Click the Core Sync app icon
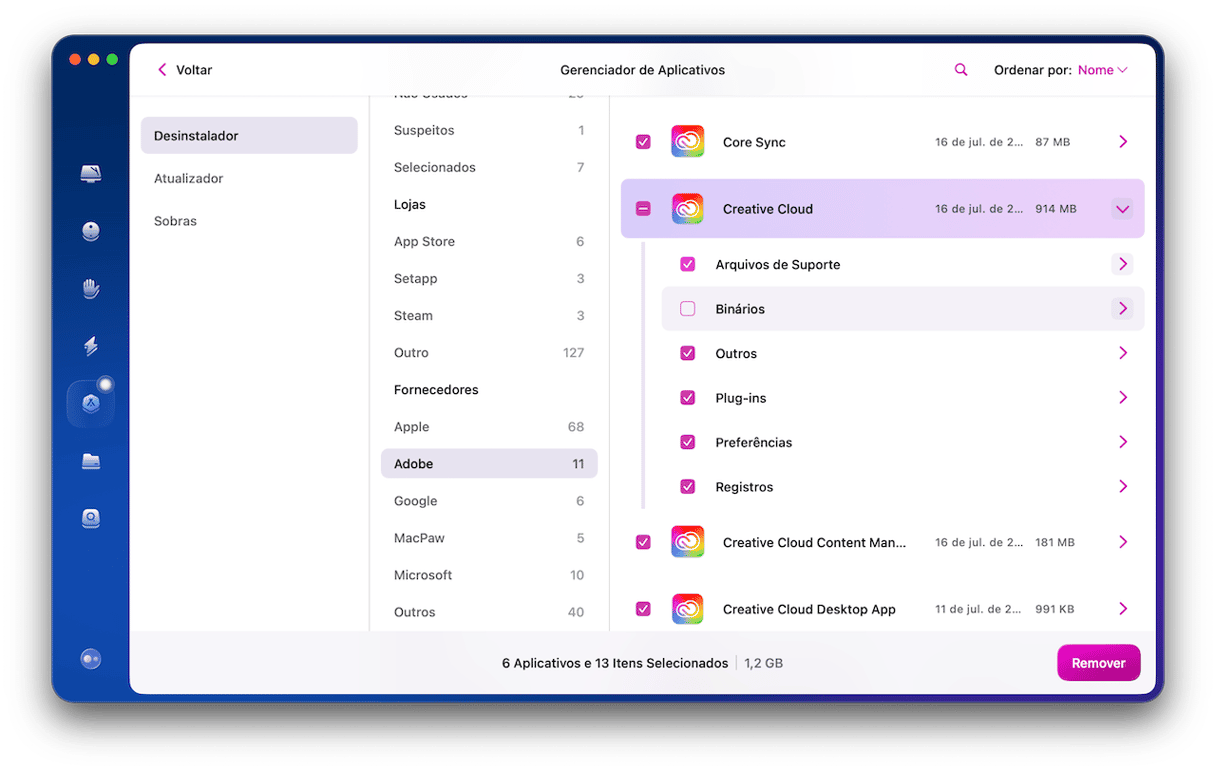This screenshot has height=771, width=1216. click(x=687, y=142)
